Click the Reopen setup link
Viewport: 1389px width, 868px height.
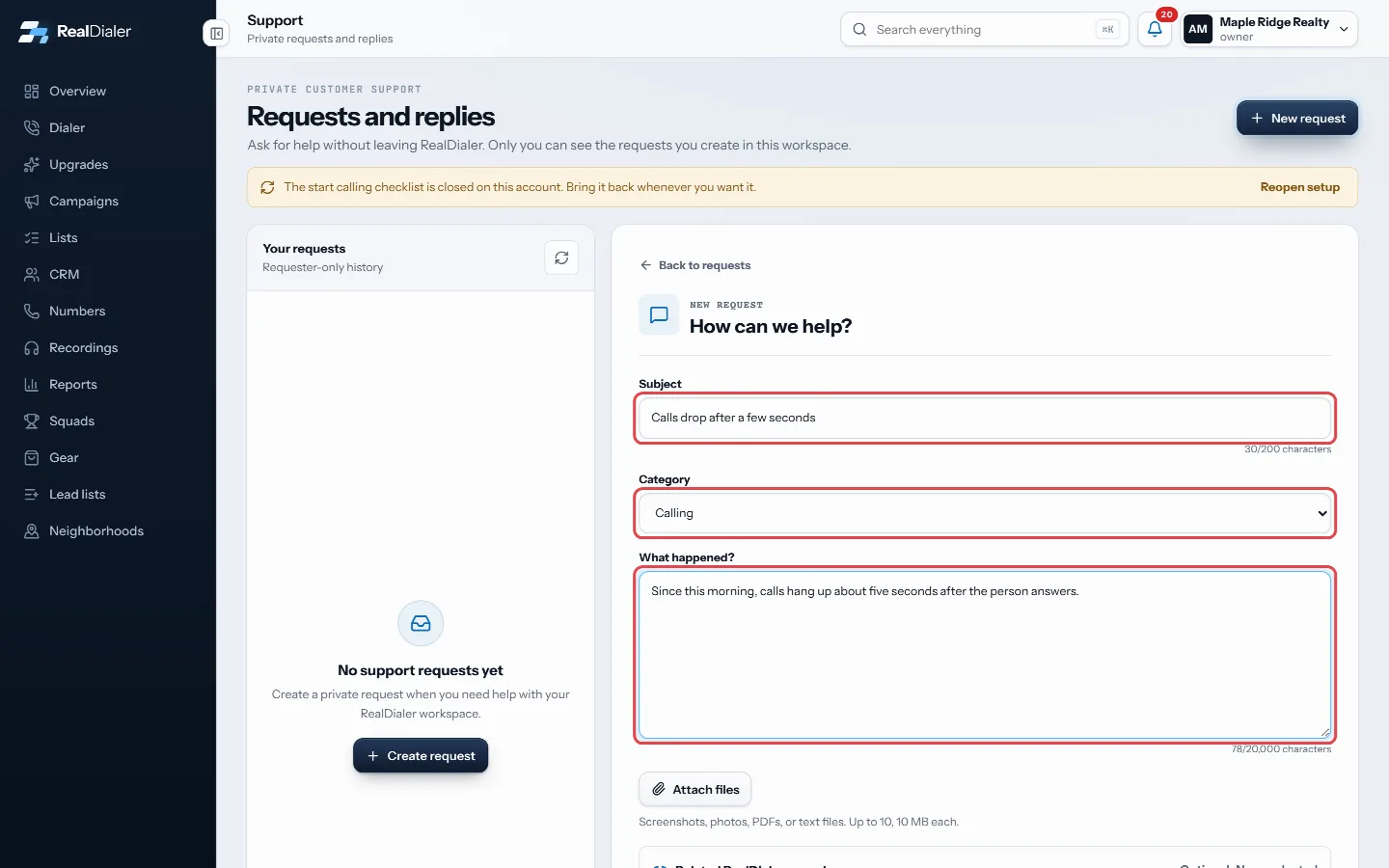1299,187
